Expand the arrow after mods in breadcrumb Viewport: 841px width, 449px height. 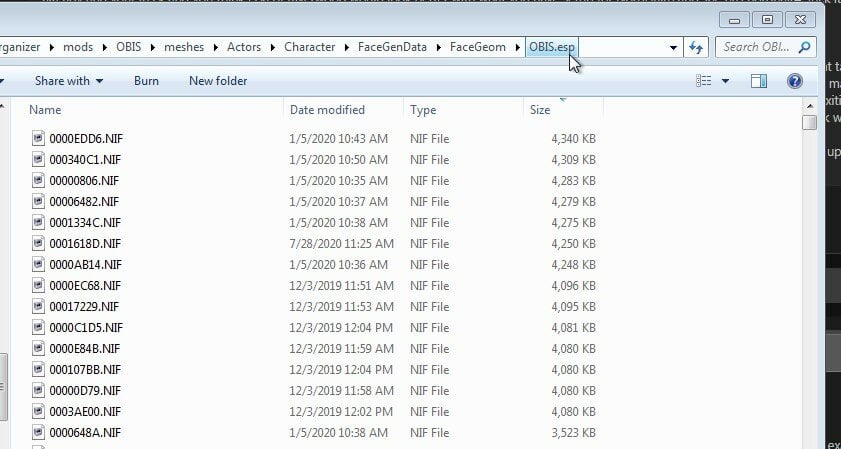click(x=104, y=47)
